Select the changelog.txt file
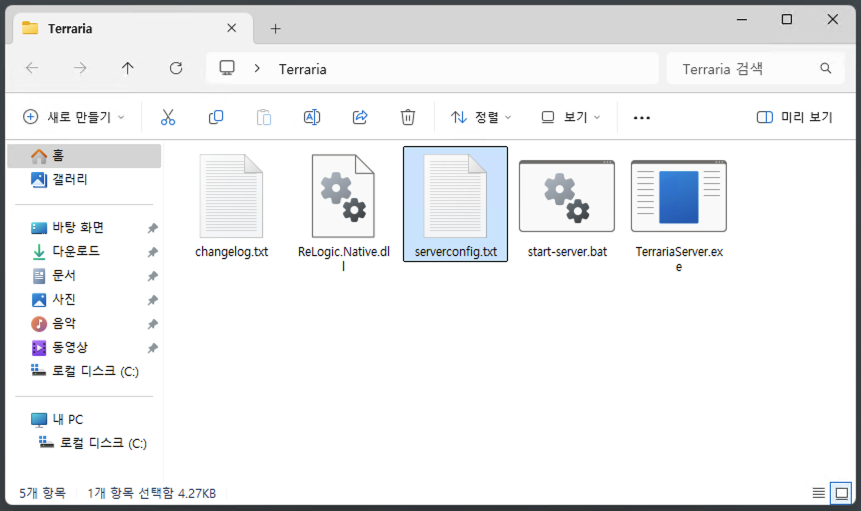This screenshot has width=861, height=511. 232,205
